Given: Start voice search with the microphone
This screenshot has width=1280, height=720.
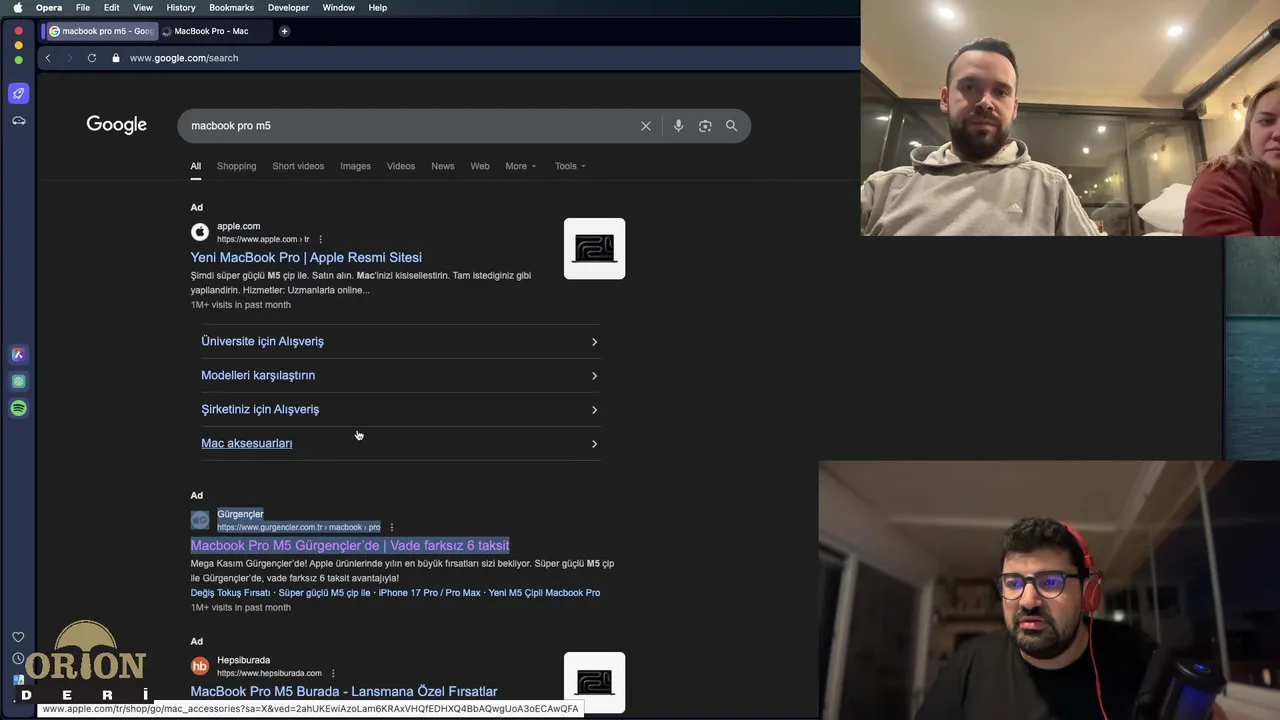Looking at the screenshot, I should (x=678, y=126).
